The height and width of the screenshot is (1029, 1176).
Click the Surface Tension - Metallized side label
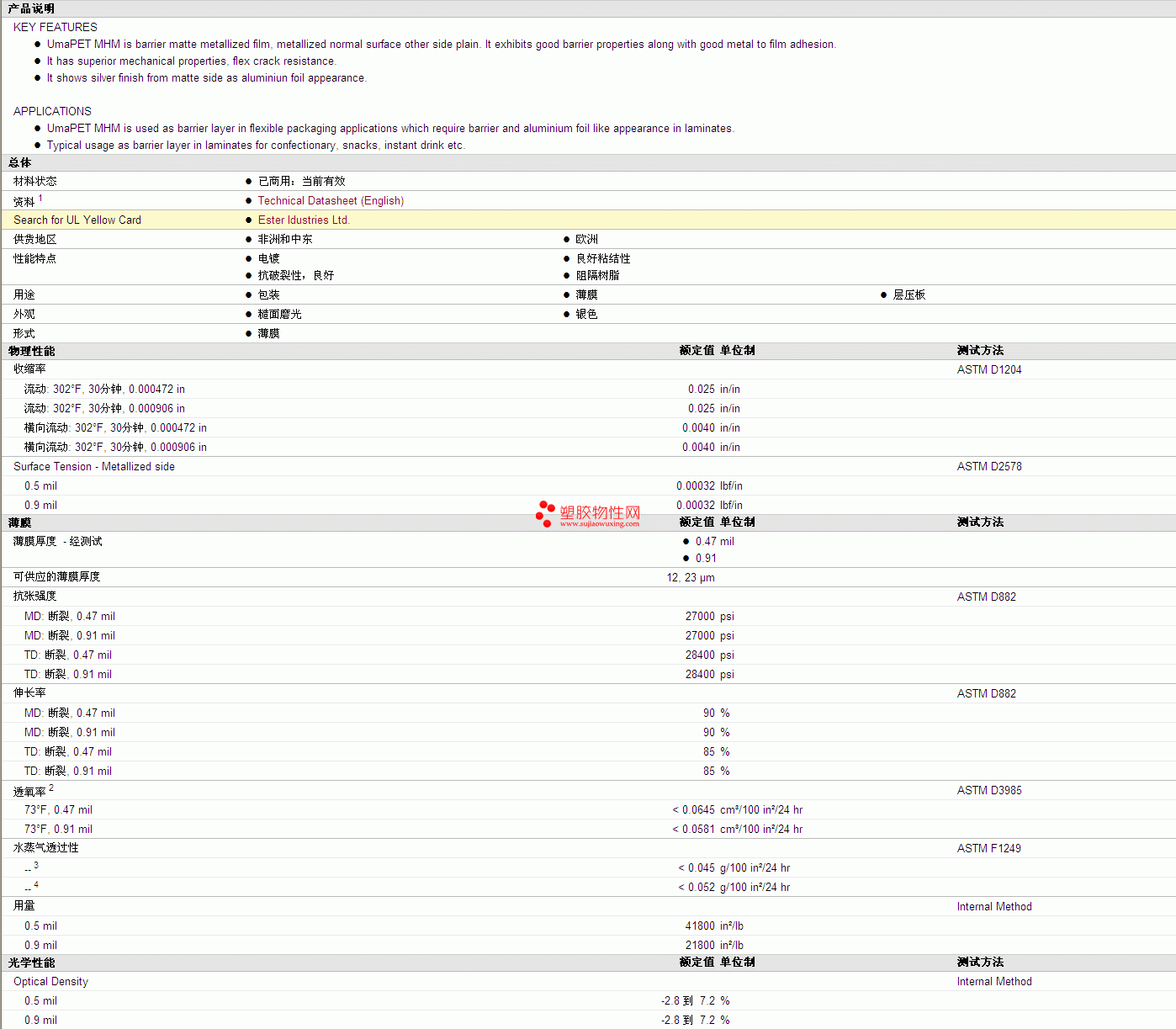coord(94,467)
